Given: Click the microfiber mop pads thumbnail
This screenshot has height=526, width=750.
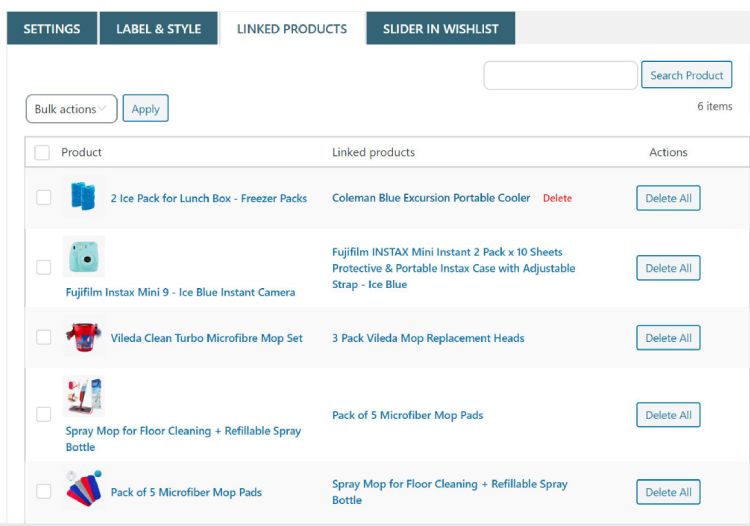Looking at the screenshot, I should [x=84, y=489].
